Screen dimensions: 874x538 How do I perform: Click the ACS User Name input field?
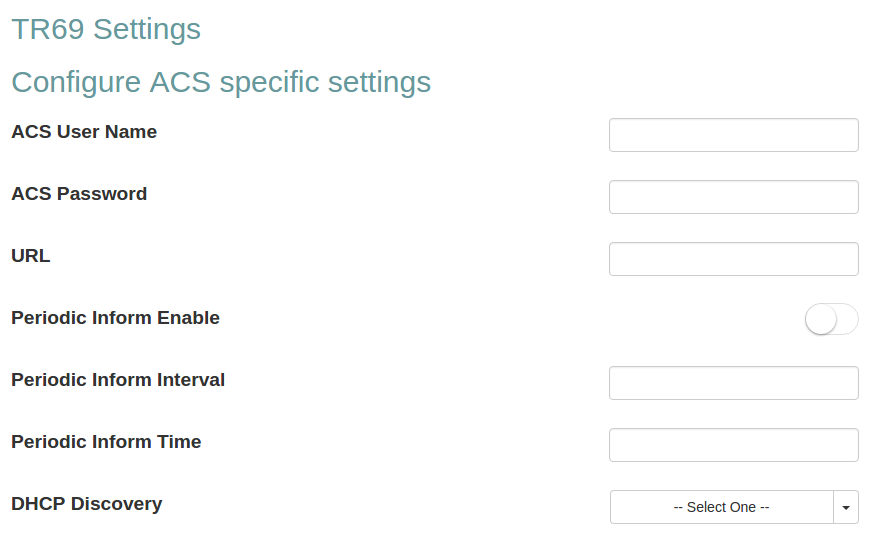tap(733, 135)
